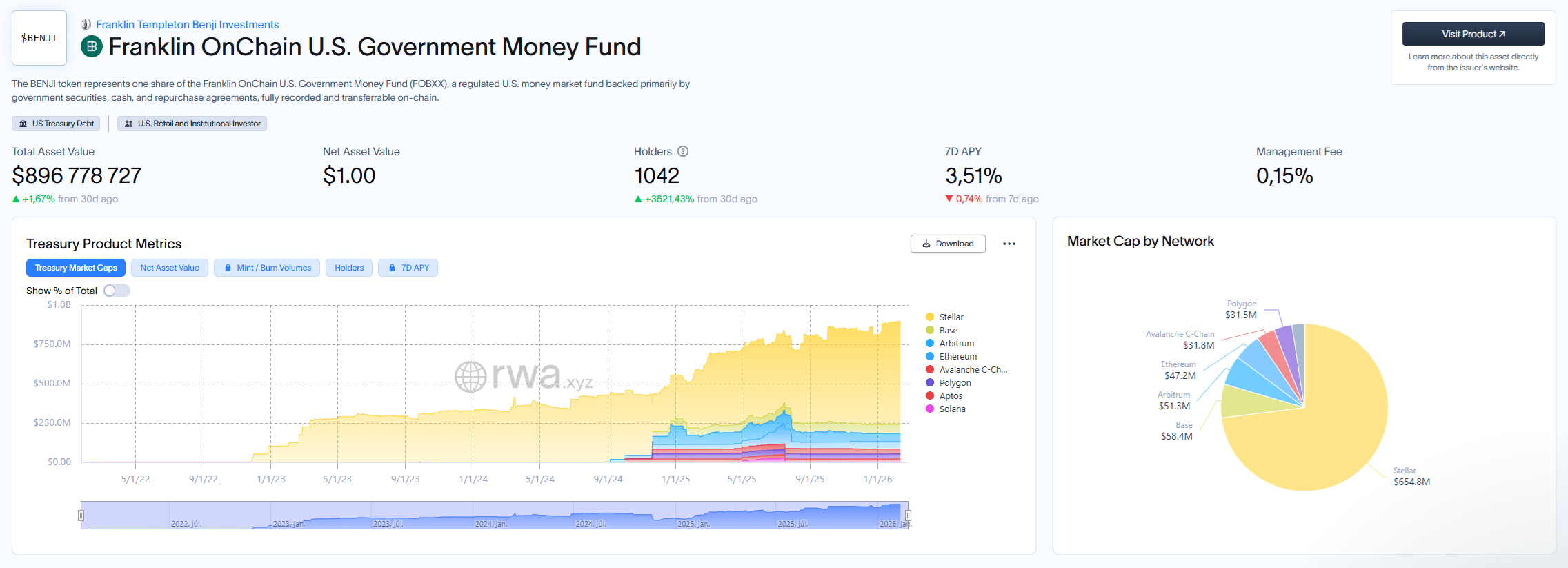Hide the Ethereum series via legend
The width and height of the screenshot is (1568, 568).
(957, 357)
